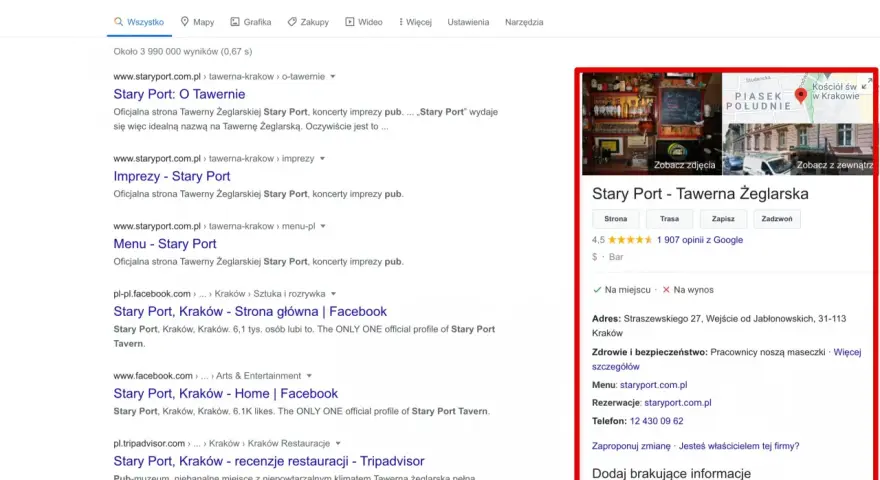The height and width of the screenshot is (480, 880).
Task: Click phone number 12 430 09 62
Action: coord(657,421)
